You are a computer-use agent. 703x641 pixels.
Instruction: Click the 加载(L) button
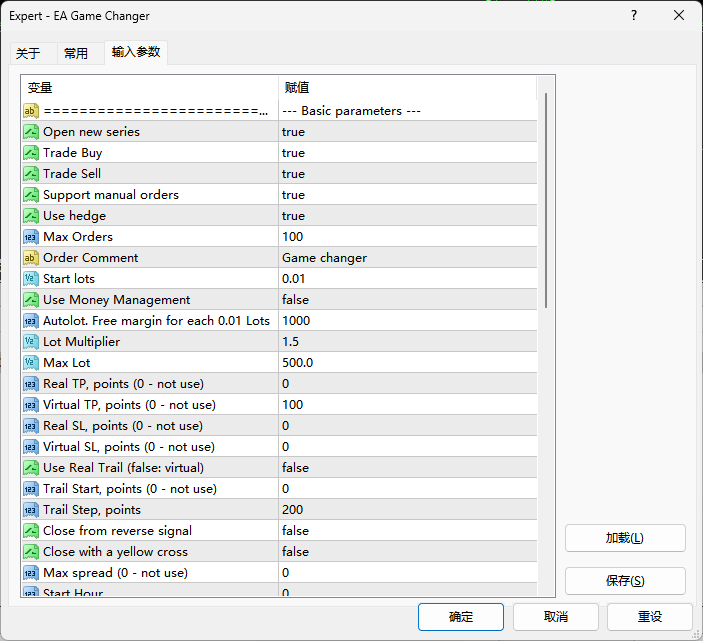tap(625, 538)
